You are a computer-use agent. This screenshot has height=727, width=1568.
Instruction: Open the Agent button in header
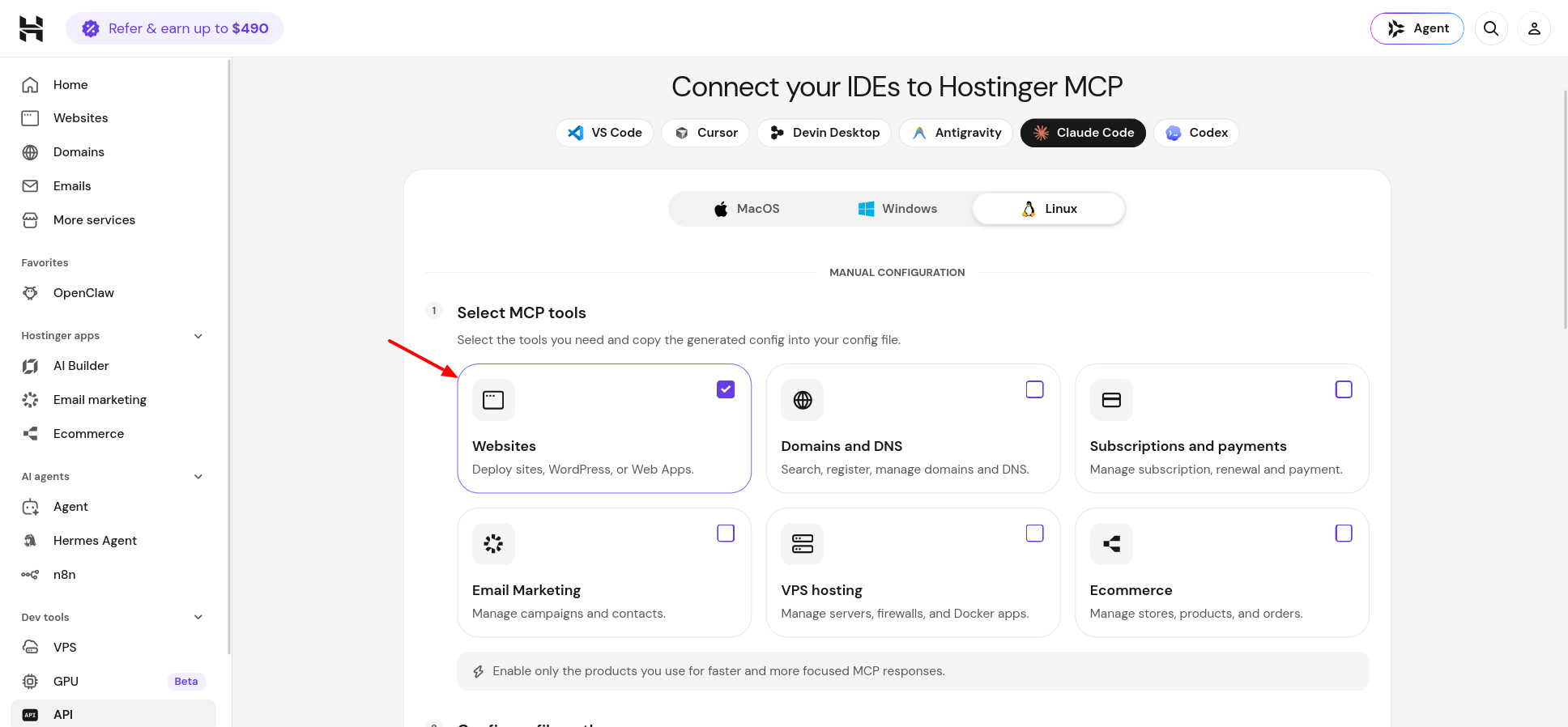1417,28
